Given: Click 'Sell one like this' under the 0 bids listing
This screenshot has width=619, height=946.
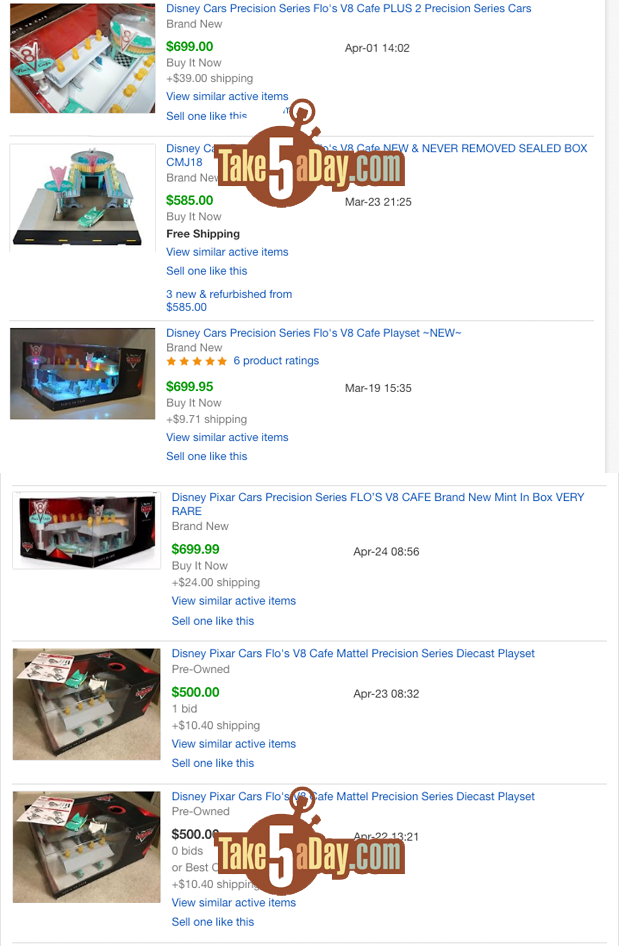Looking at the screenshot, I should coord(213,922).
